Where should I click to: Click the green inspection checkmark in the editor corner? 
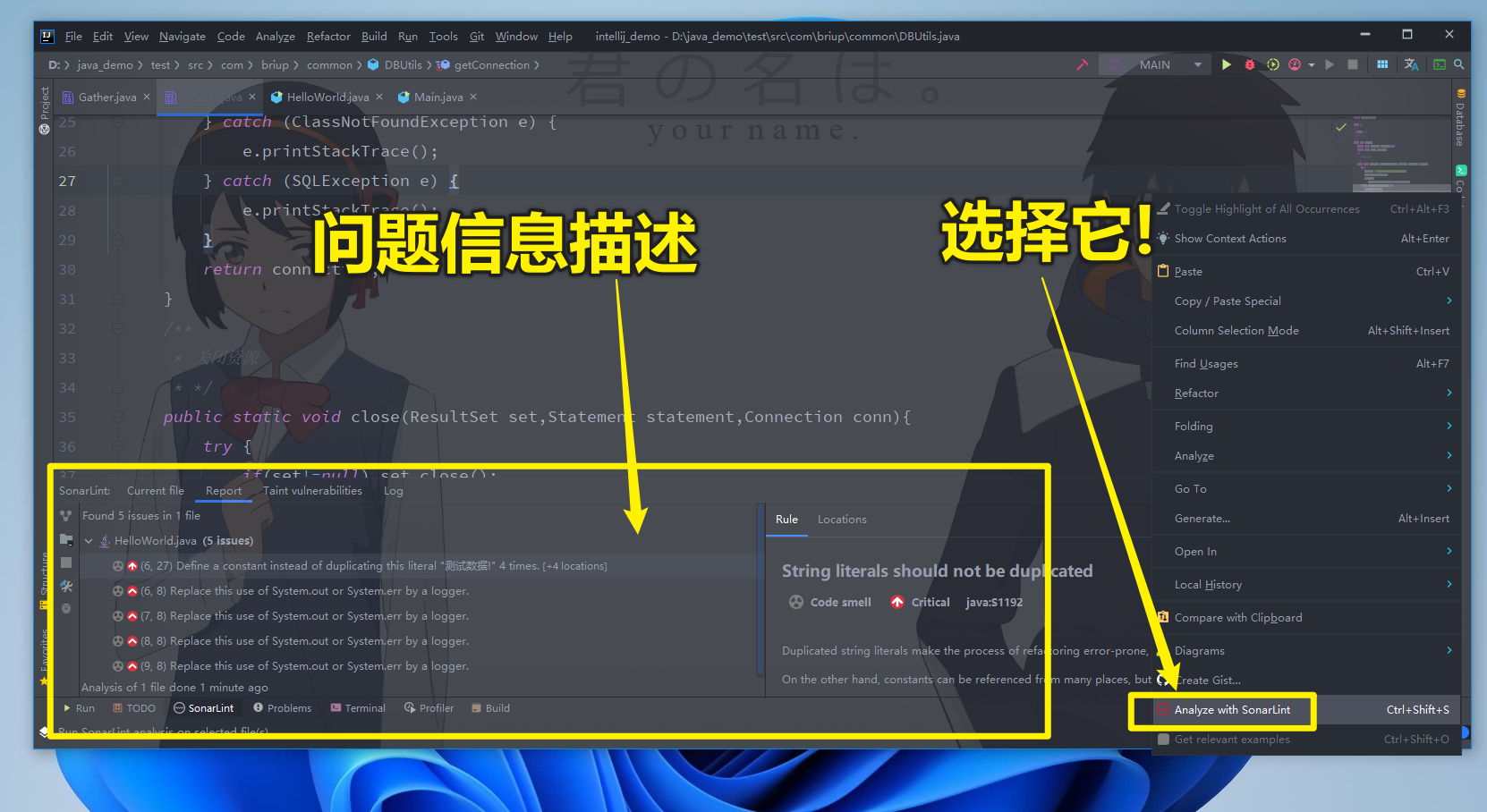1340,127
